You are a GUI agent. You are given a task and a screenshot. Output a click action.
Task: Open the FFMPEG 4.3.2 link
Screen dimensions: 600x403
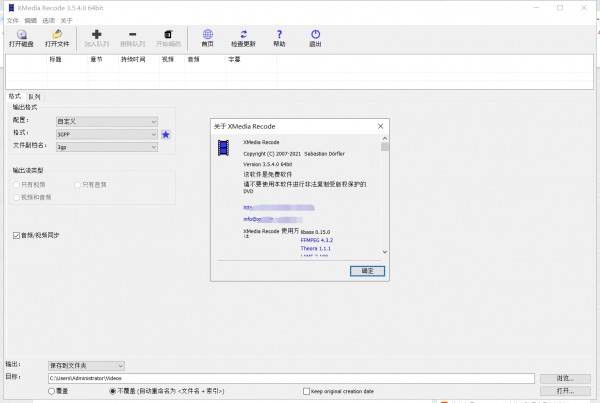point(317,240)
